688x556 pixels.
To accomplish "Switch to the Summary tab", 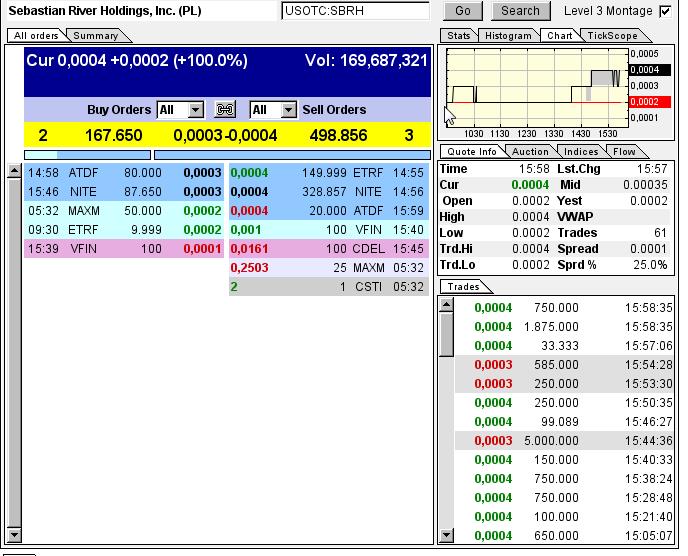I will pyautogui.click(x=96, y=36).
